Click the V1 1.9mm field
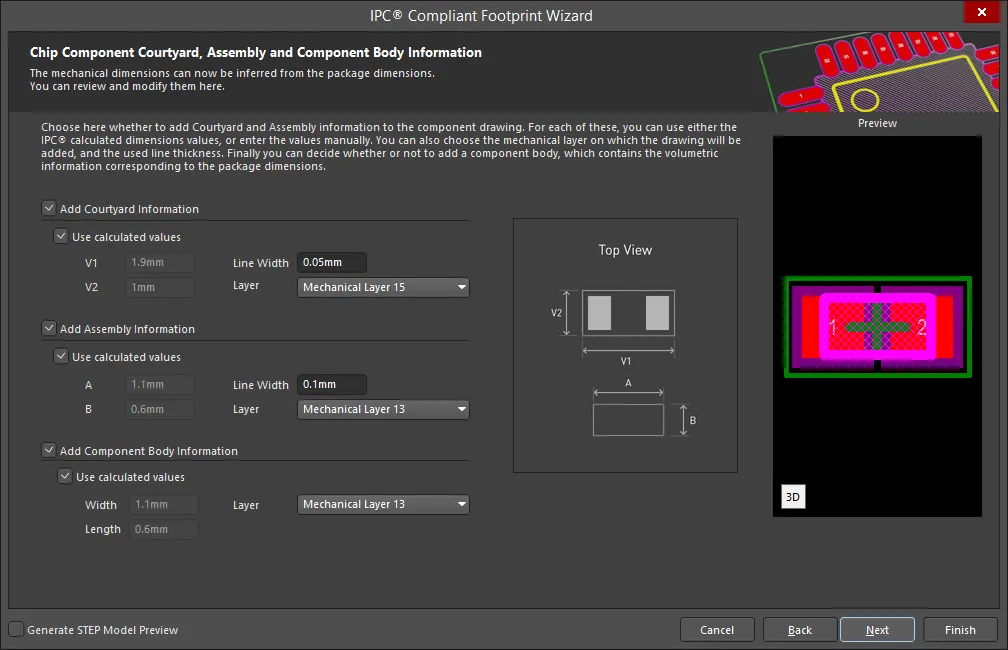 coord(159,262)
